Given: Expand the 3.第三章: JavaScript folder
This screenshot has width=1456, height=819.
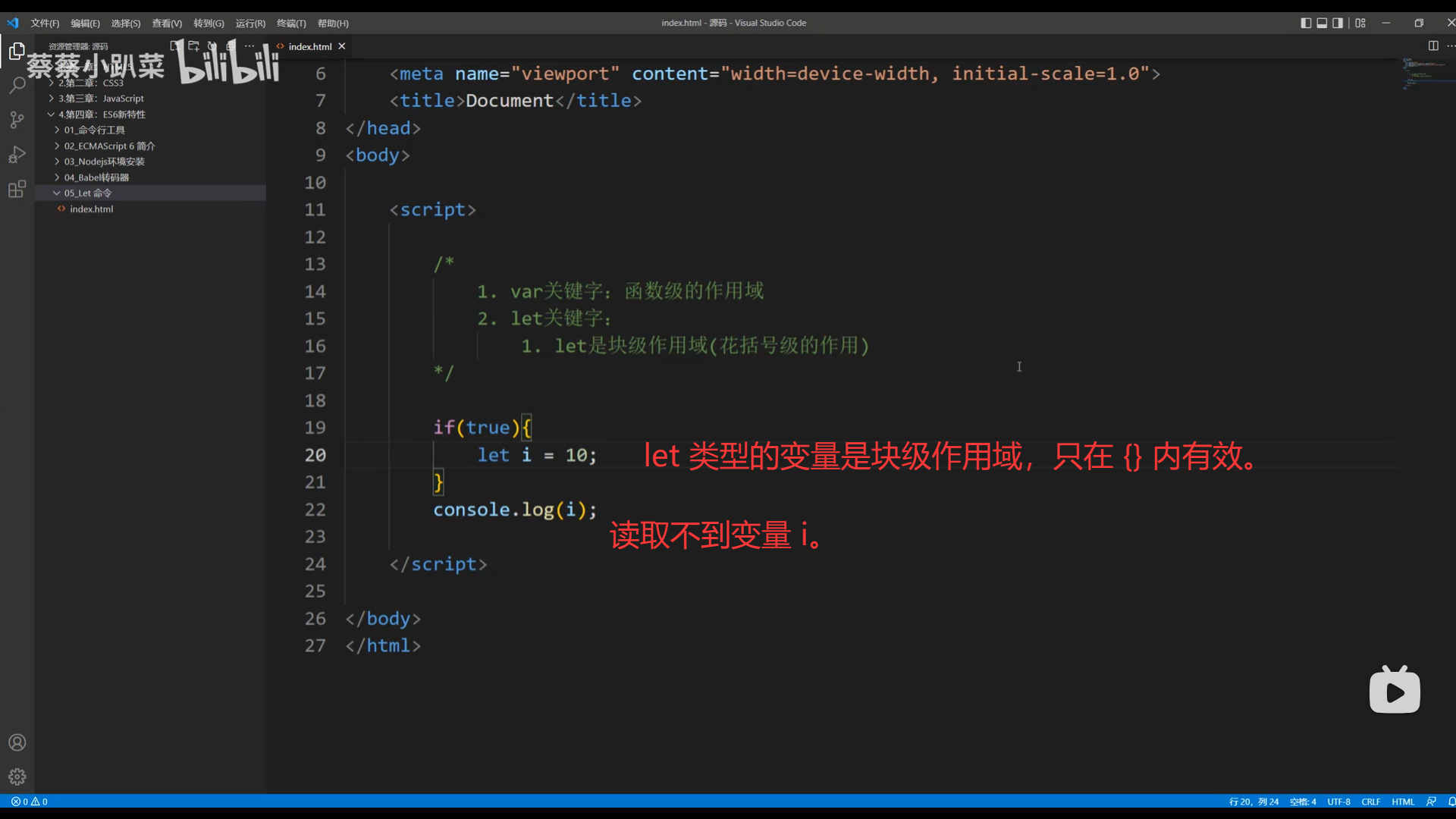Looking at the screenshot, I should click(x=100, y=99).
